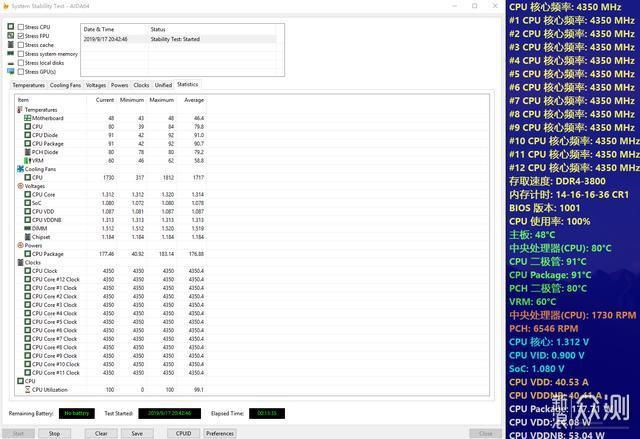The image size is (640, 439).
Task: Click the Test Started timestamp display
Action: point(169,413)
